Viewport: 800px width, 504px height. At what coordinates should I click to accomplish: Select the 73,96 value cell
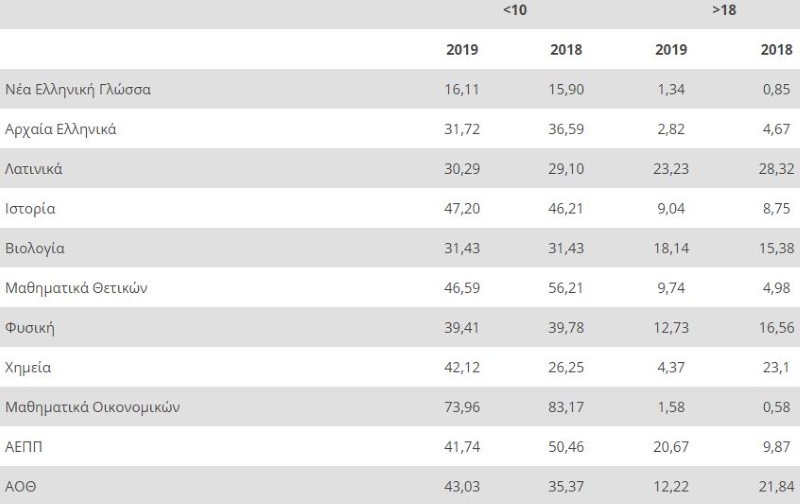(x=462, y=407)
